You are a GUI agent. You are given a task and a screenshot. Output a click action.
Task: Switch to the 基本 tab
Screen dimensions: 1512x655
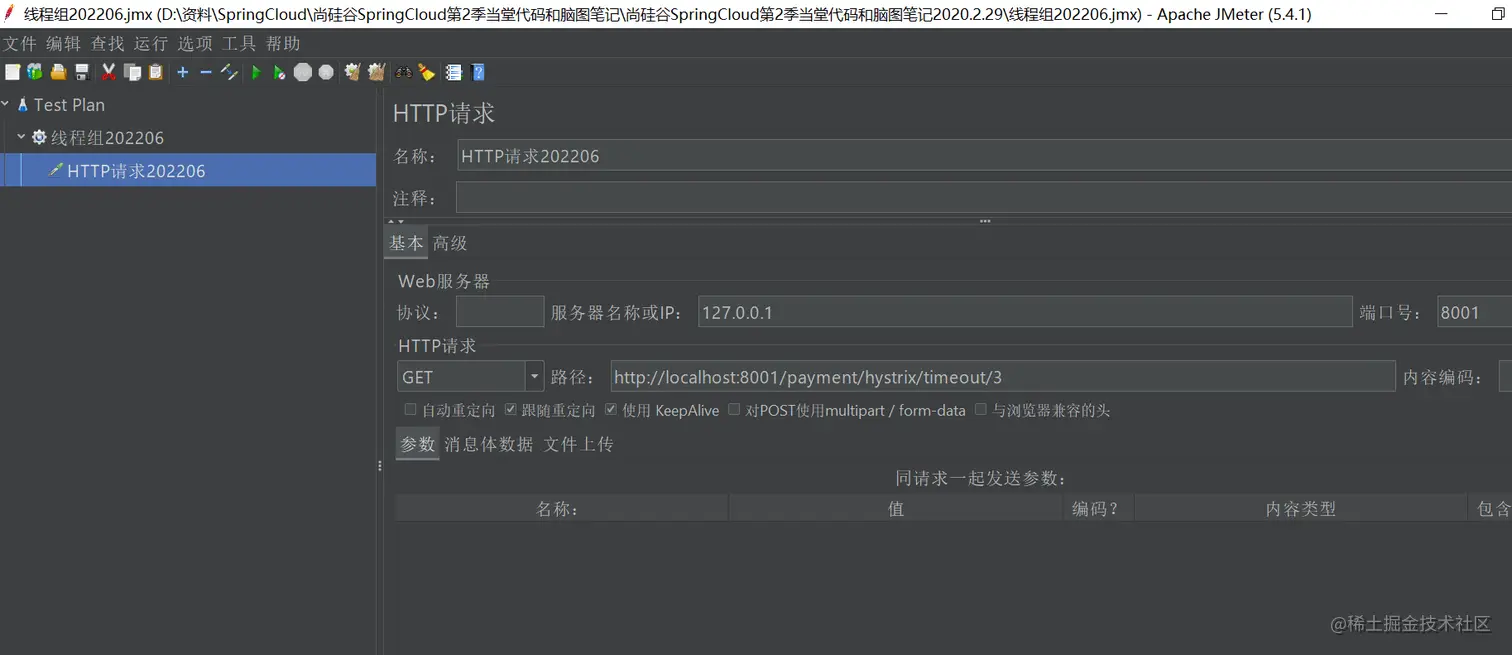pyautogui.click(x=406, y=243)
